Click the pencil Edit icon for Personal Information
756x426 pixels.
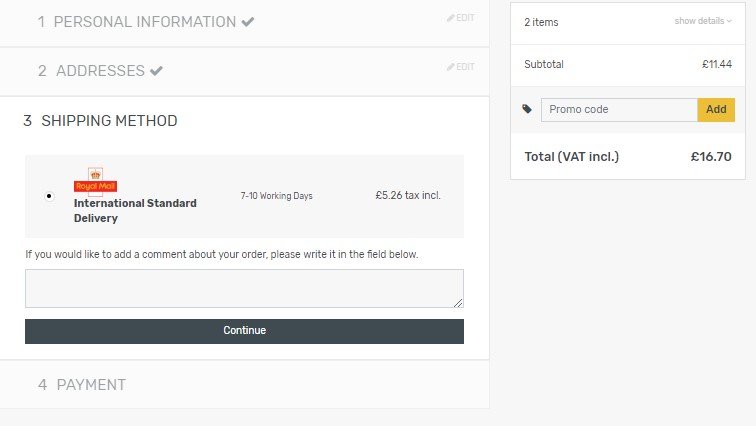pyautogui.click(x=451, y=18)
